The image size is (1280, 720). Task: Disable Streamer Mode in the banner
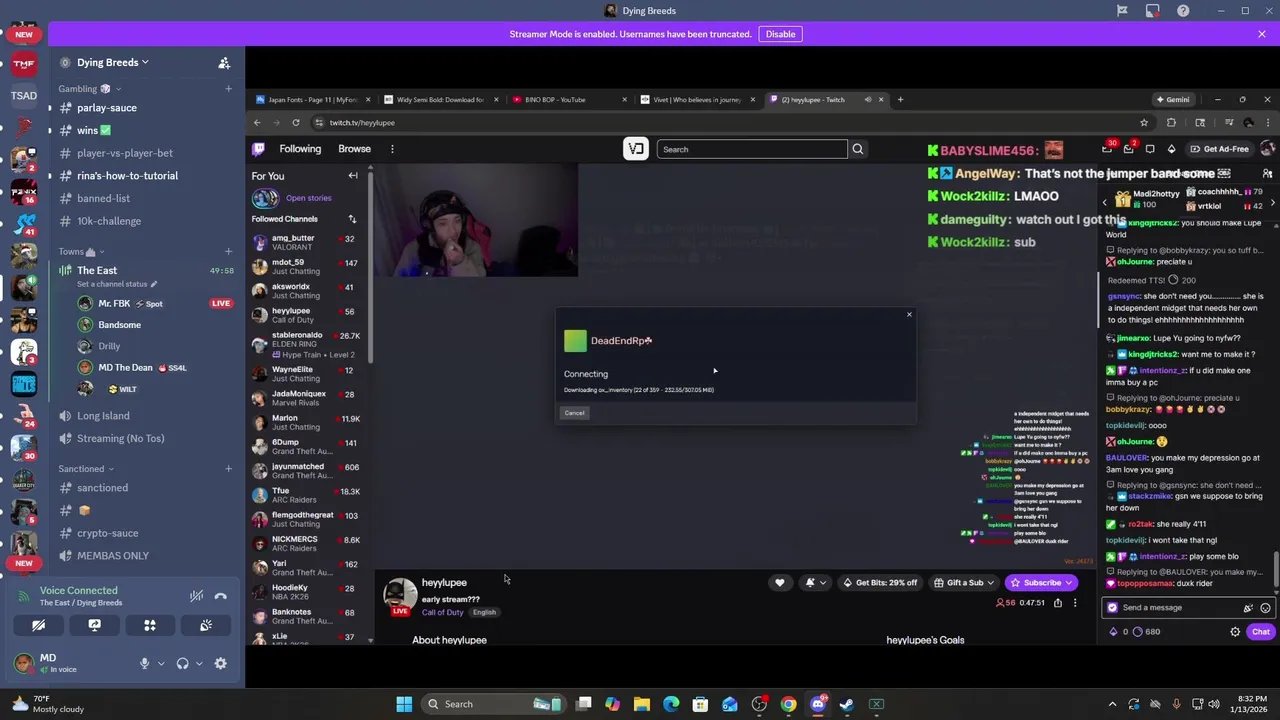coord(780,34)
